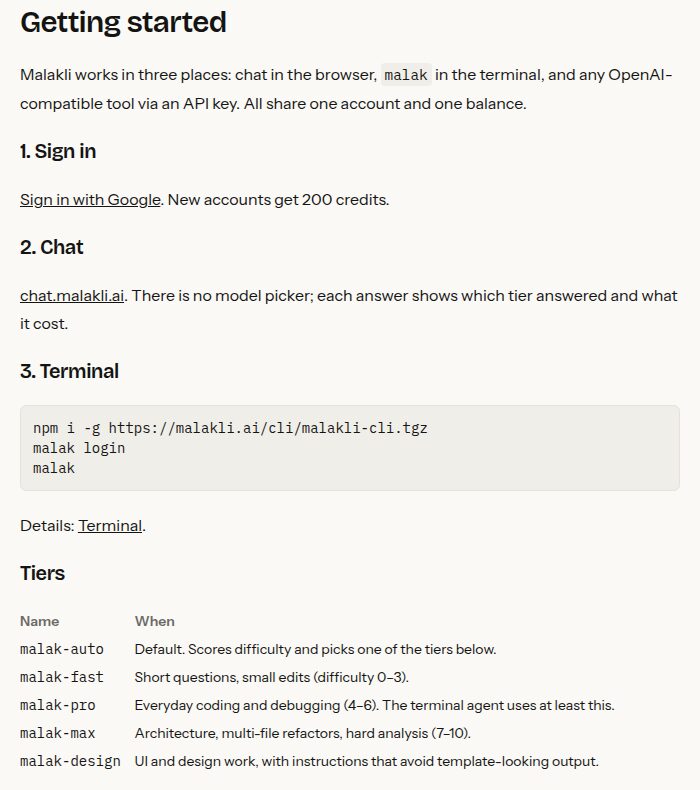
Task: Click the Name column header
Action: (40, 621)
